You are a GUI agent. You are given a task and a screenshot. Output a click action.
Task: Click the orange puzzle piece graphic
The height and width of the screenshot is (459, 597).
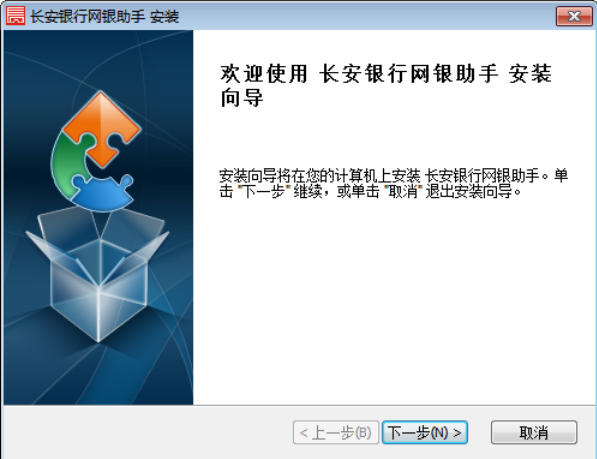point(102,128)
